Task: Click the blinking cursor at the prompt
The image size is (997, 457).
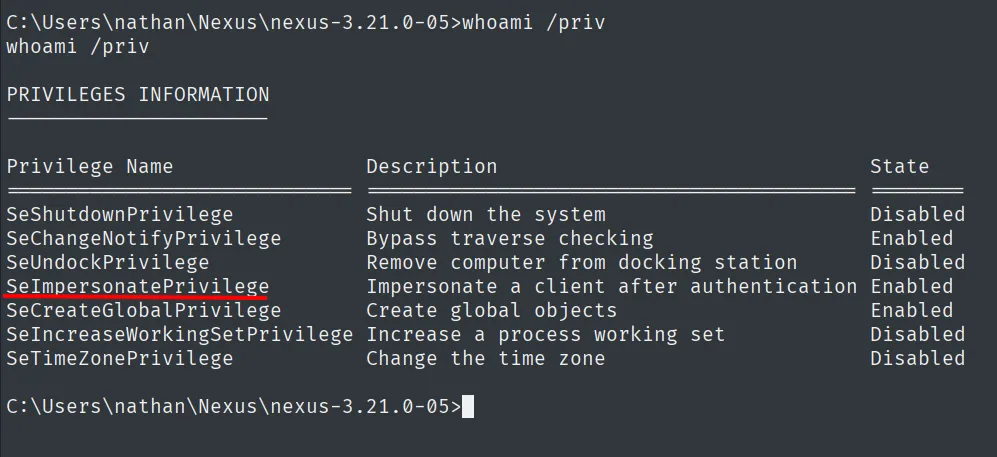Action: coord(468,407)
